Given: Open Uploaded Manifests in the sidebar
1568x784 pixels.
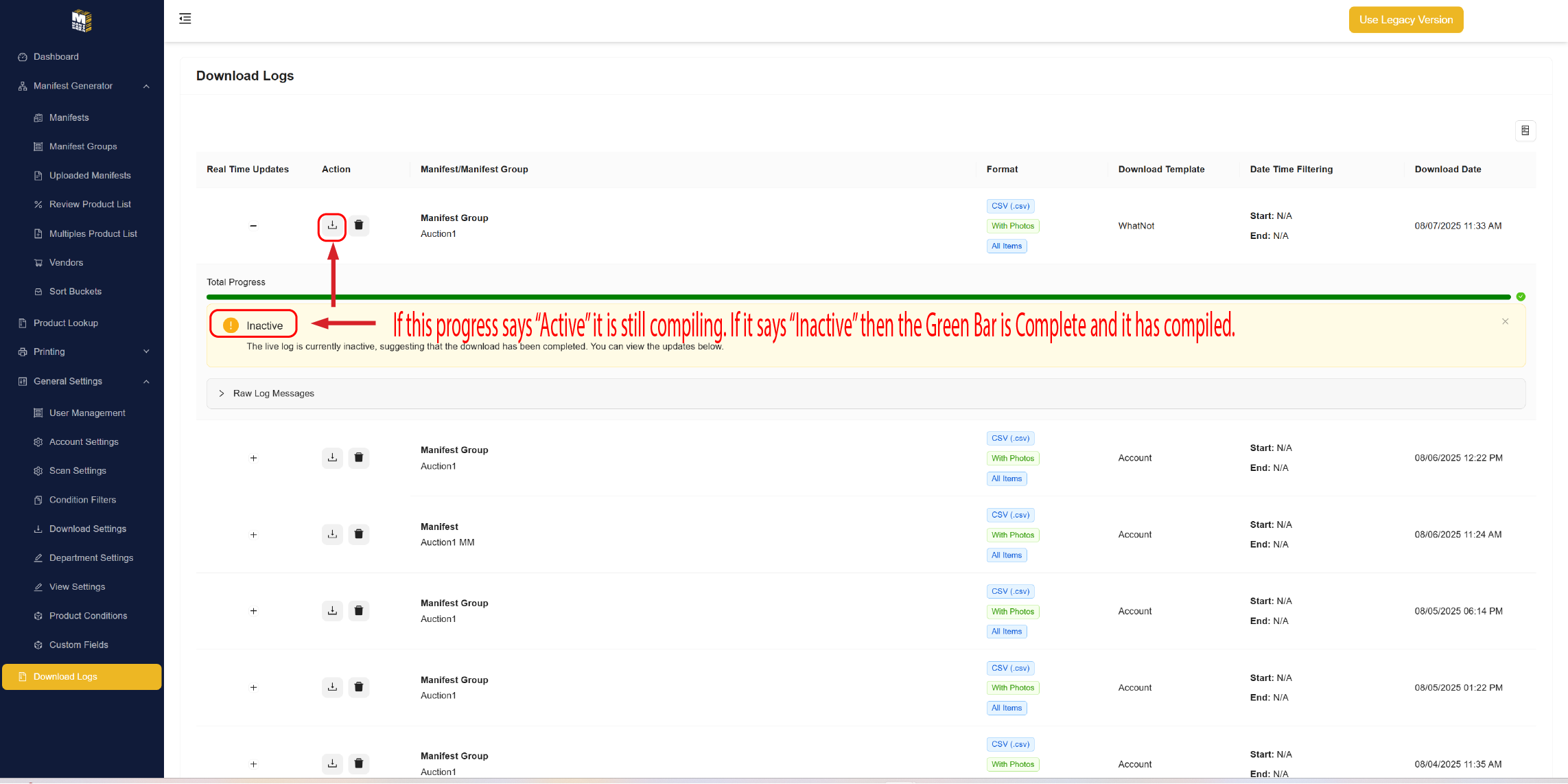Looking at the screenshot, I should click(90, 175).
